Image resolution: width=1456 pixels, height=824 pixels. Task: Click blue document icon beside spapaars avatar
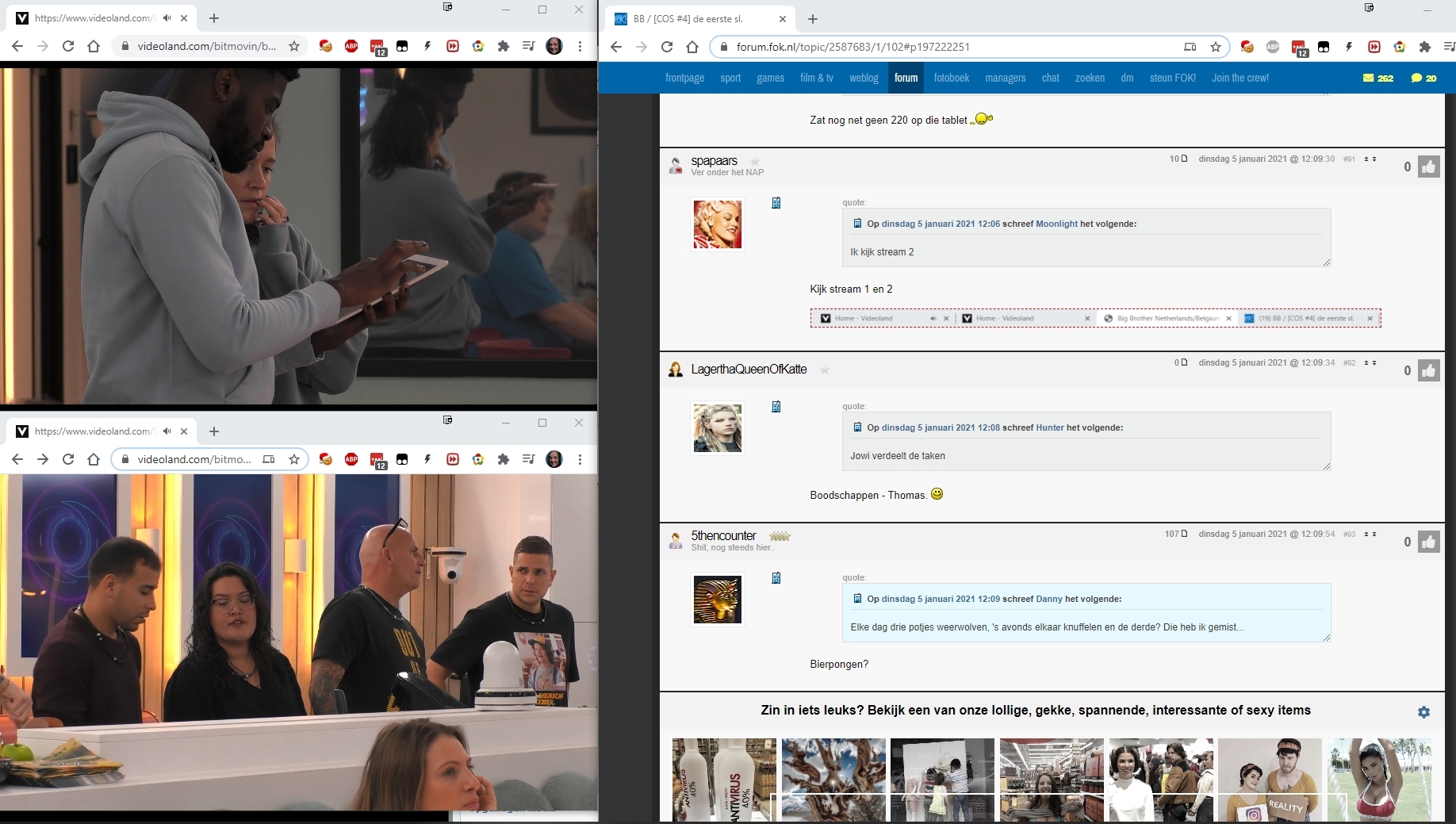pos(776,203)
